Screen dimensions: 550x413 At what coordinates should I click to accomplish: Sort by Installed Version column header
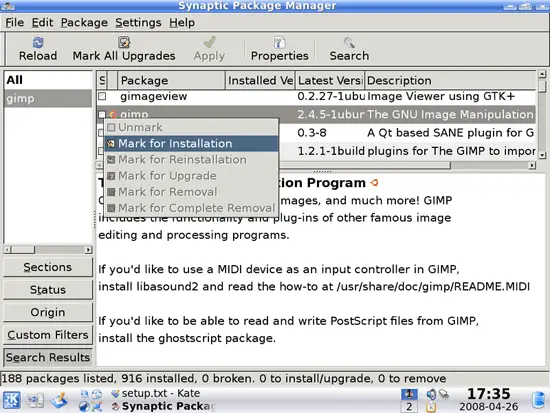click(260, 80)
